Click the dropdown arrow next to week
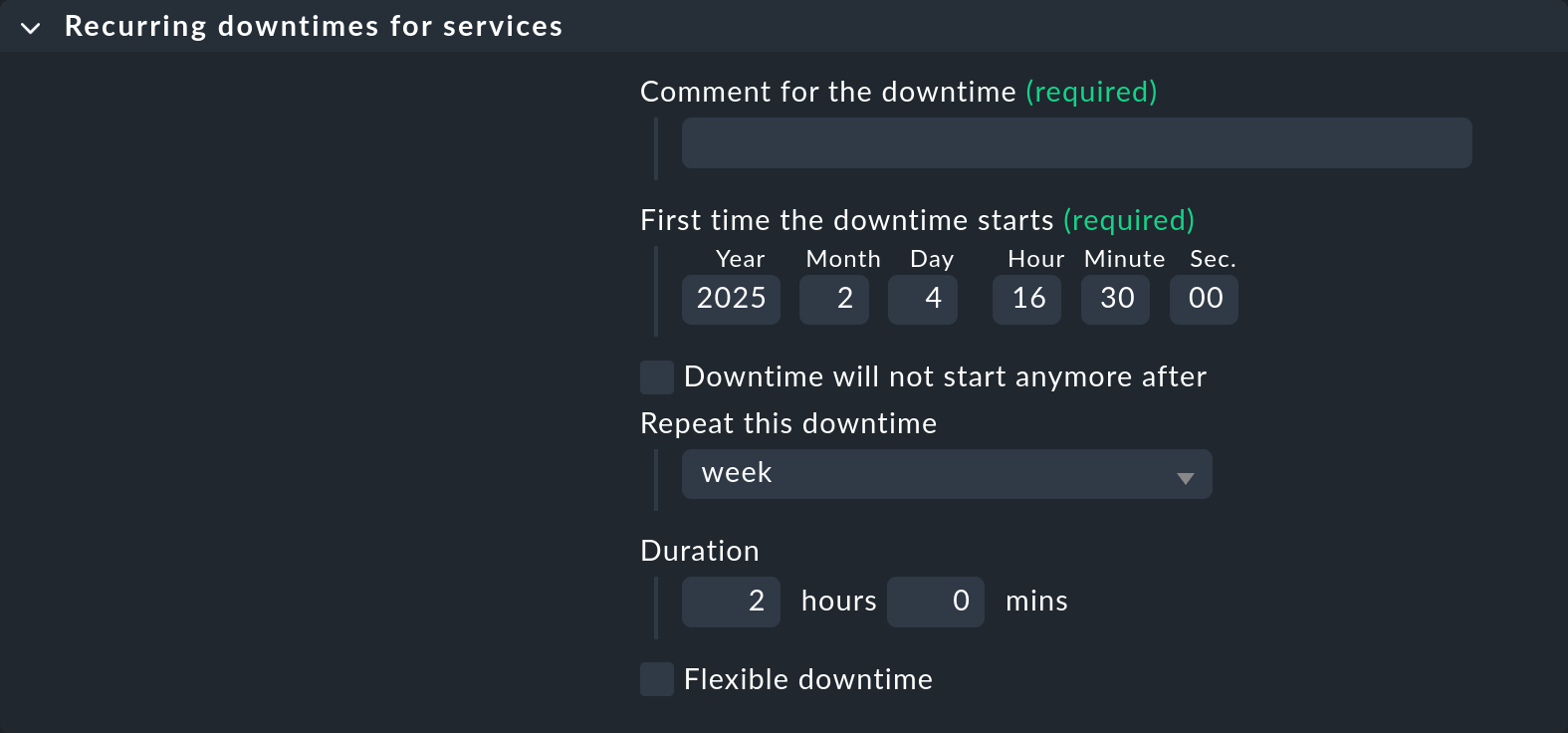The image size is (1568, 733). click(1185, 474)
